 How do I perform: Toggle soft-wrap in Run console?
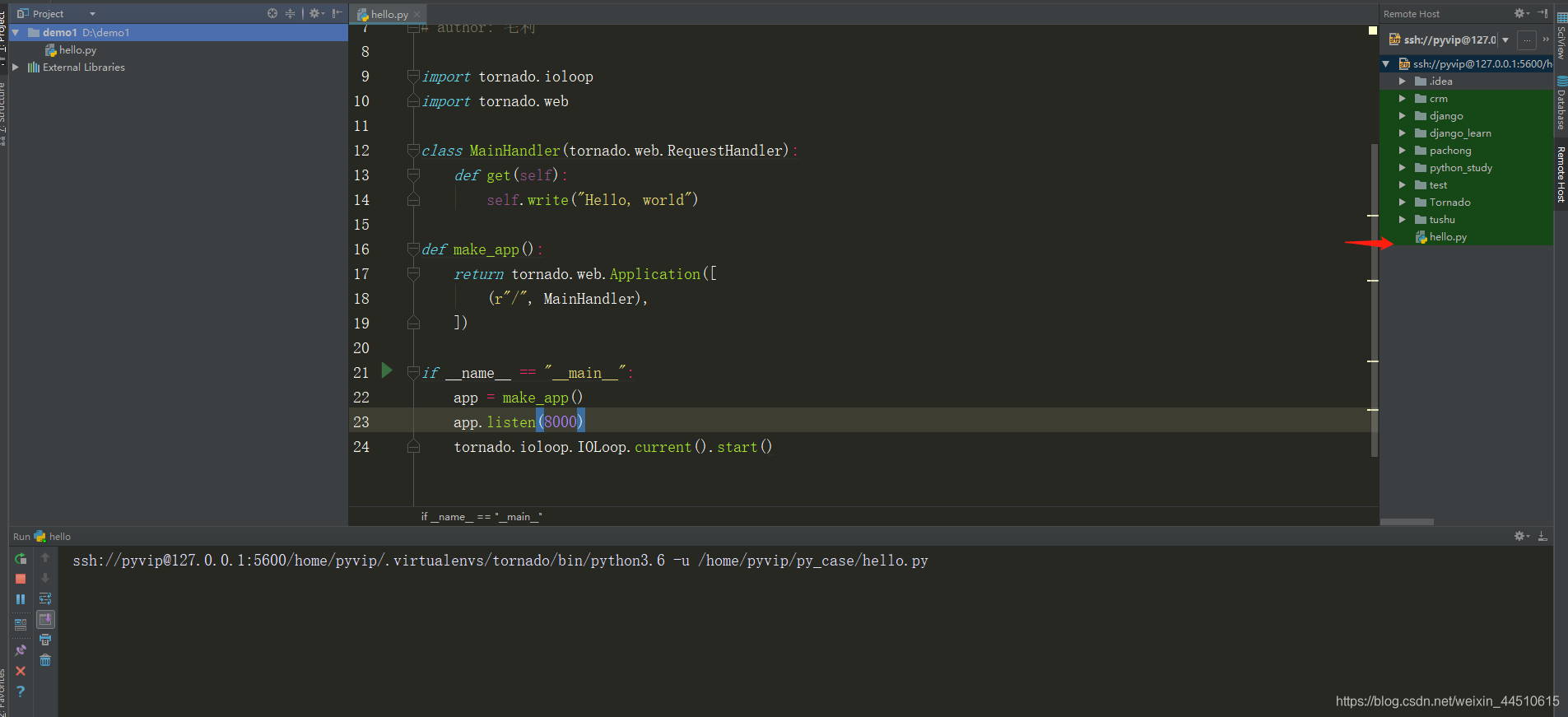45,598
